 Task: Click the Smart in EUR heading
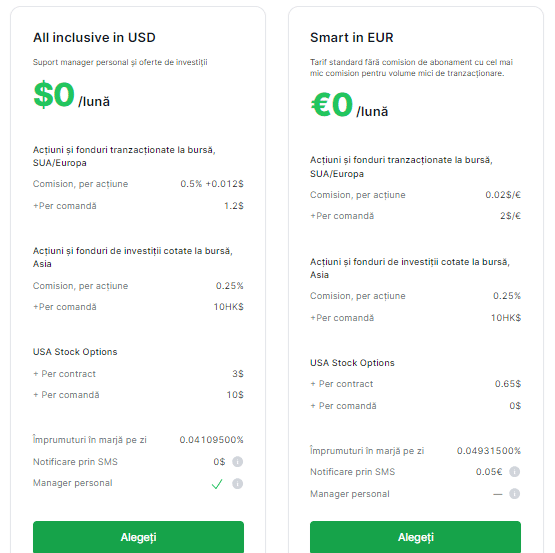coord(352,38)
